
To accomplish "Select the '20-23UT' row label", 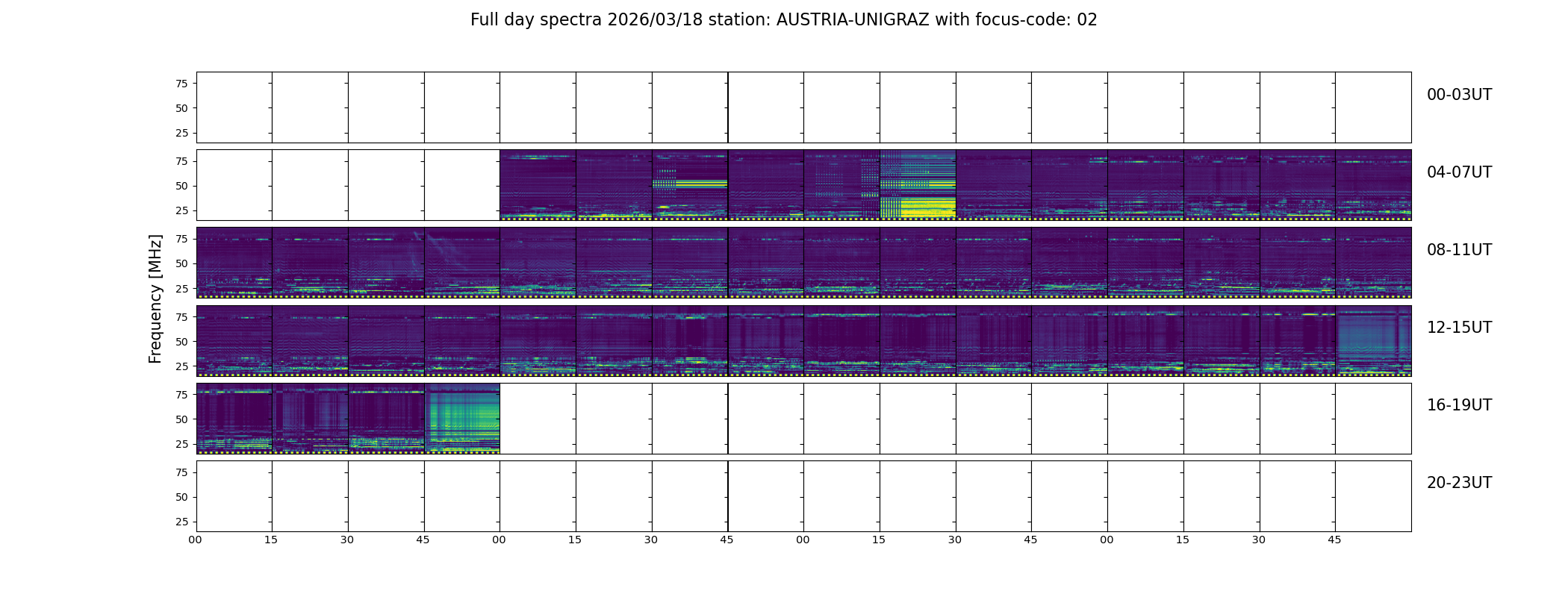I will pyautogui.click(x=1459, y=483).
